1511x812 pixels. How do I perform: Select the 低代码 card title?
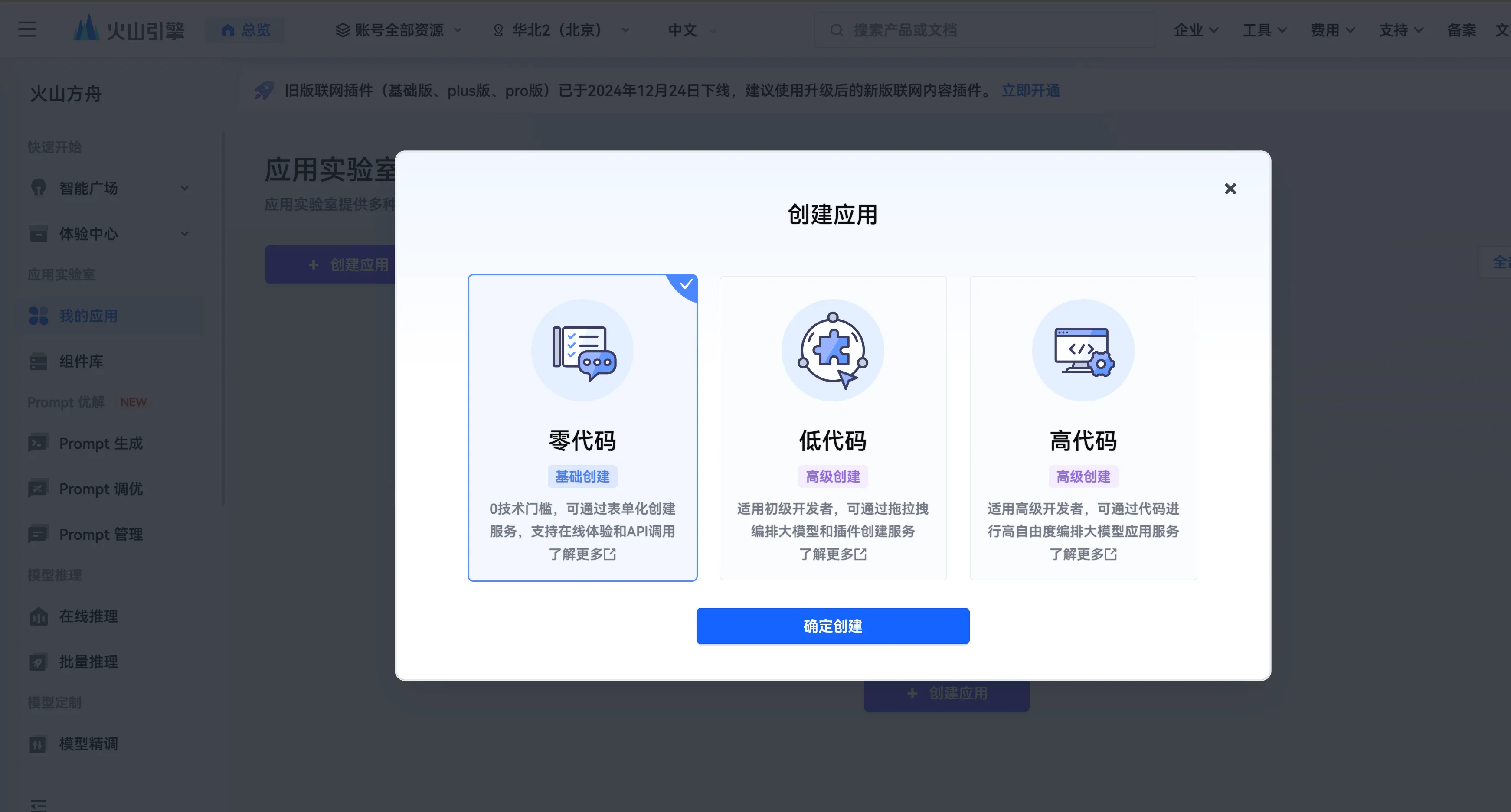832,441
